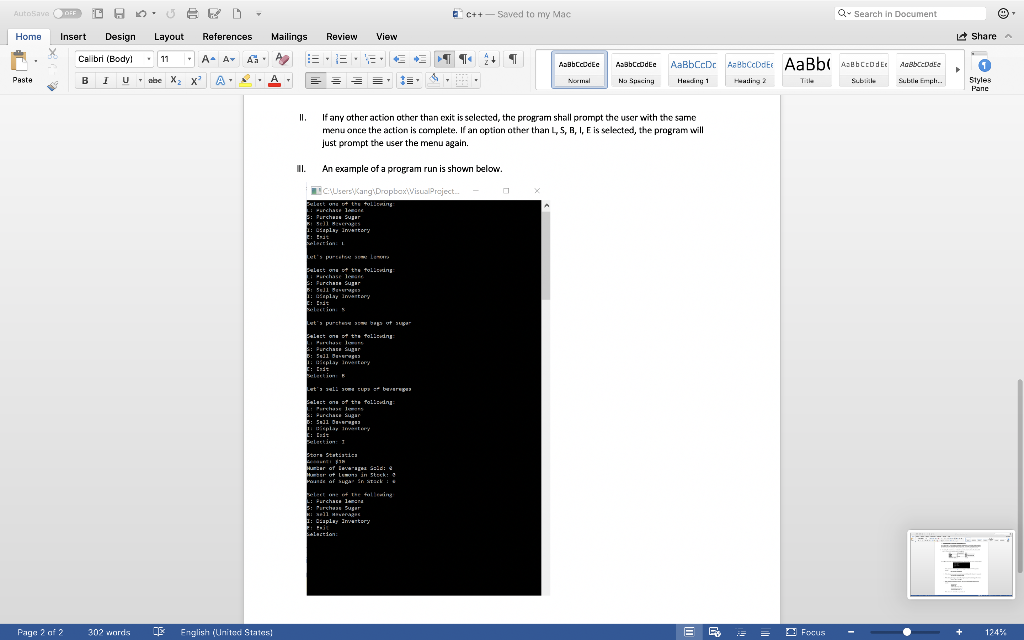Toggle Strikethrough abc formatting

tap(155, 80)
